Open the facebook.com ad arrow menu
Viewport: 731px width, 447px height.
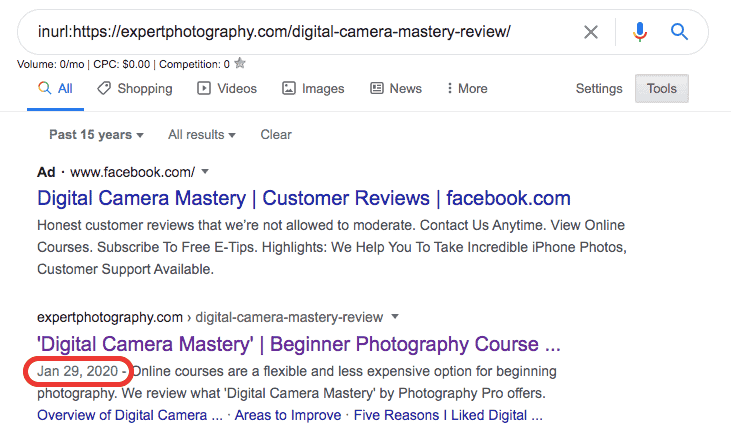click(x=205, y=172)
